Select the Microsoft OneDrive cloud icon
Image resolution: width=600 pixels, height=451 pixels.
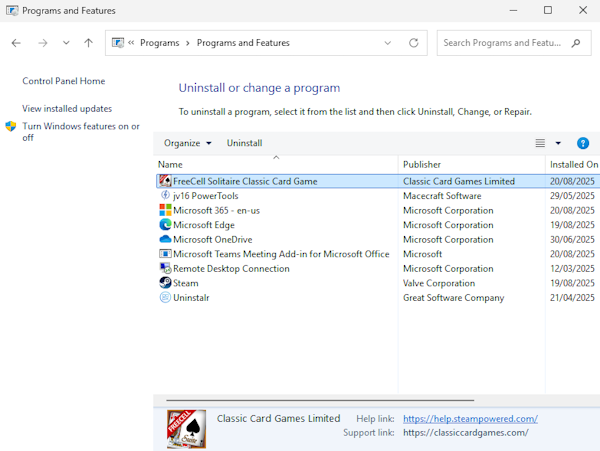[x=165, y=239]
